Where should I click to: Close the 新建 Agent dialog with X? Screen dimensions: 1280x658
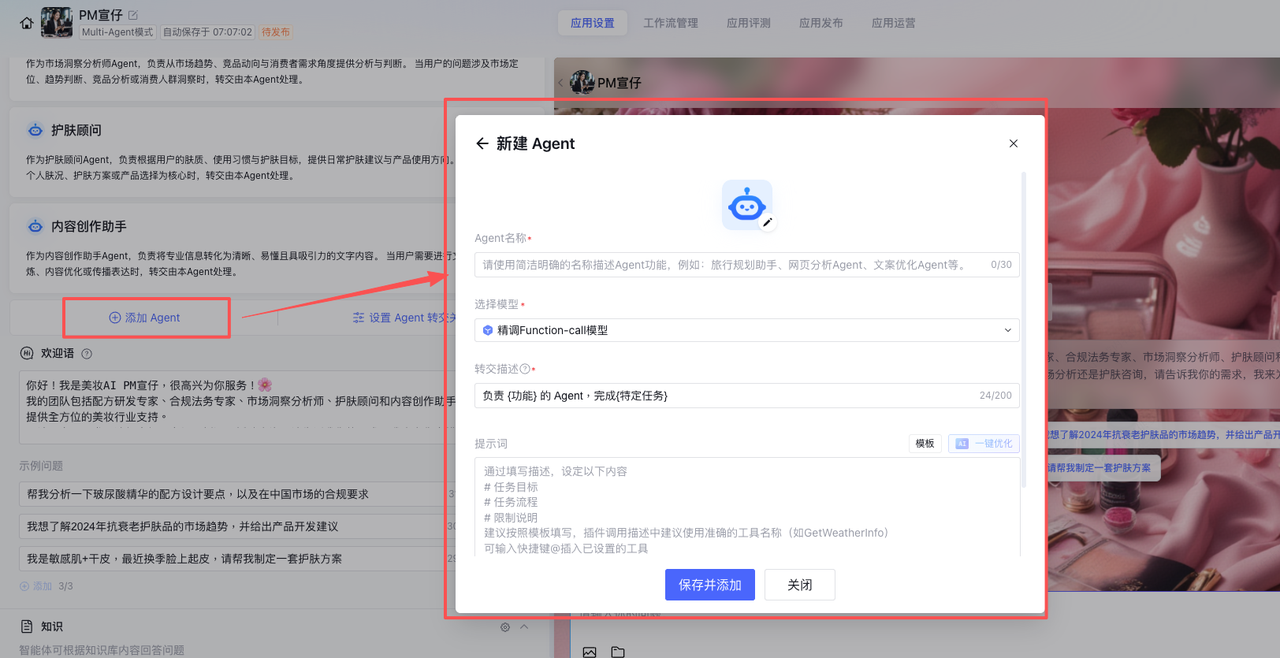tap(1013, 144)
